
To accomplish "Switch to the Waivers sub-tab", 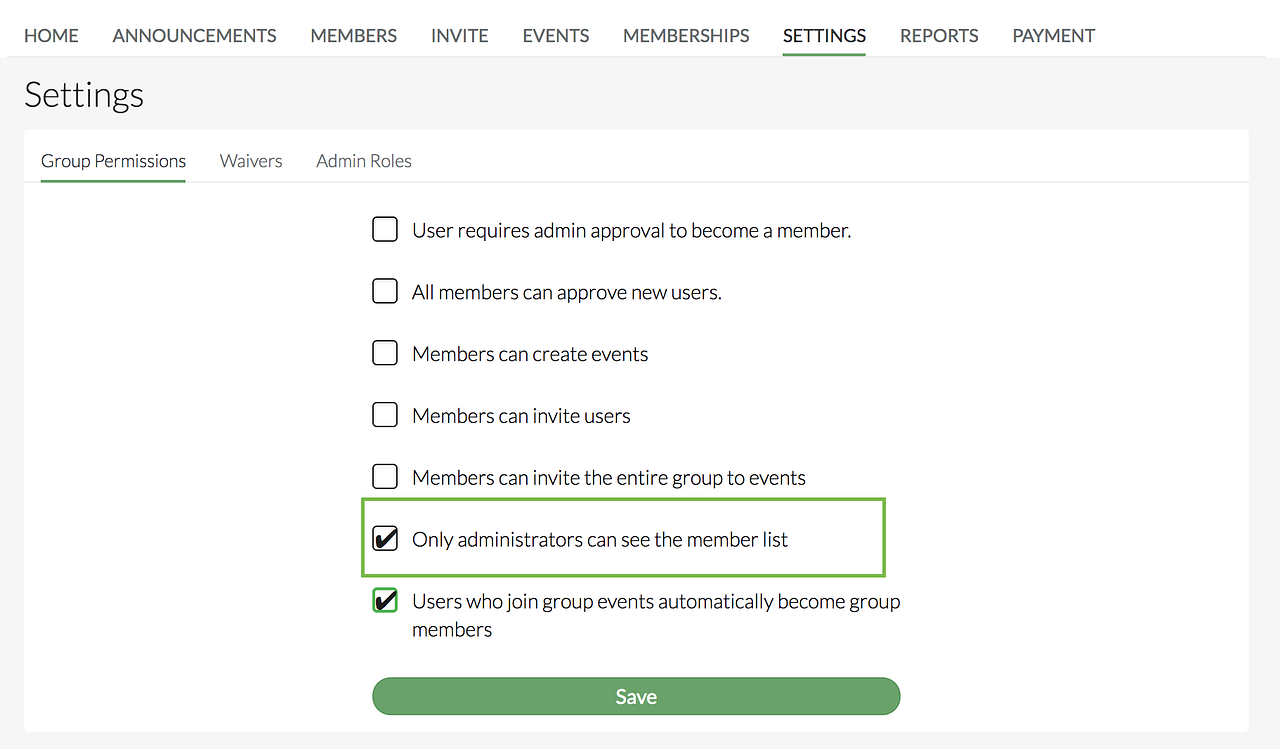I will click(251, 161).
